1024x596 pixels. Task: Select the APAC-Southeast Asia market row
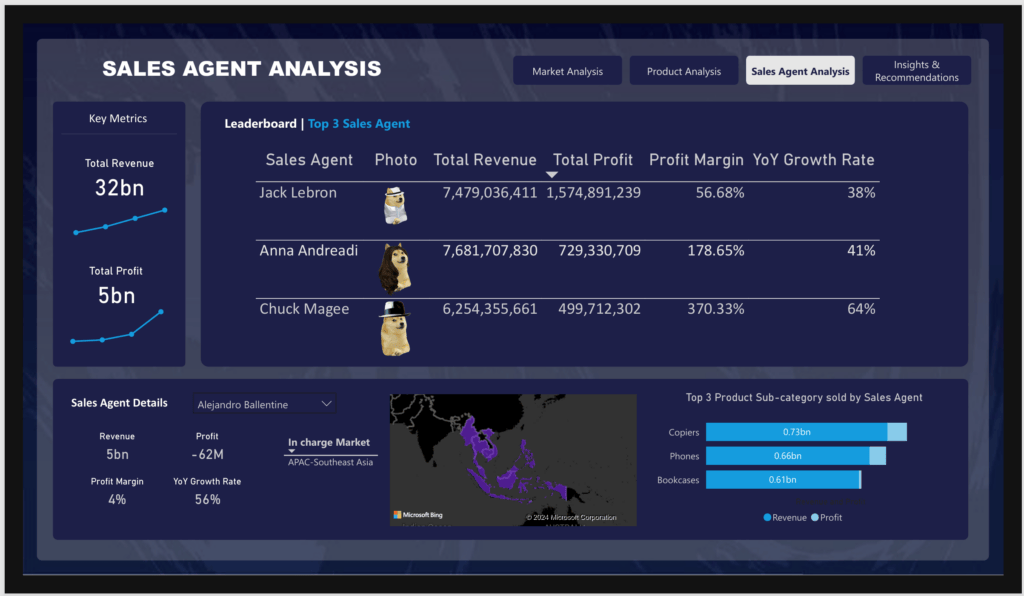[x=330, y=462]
